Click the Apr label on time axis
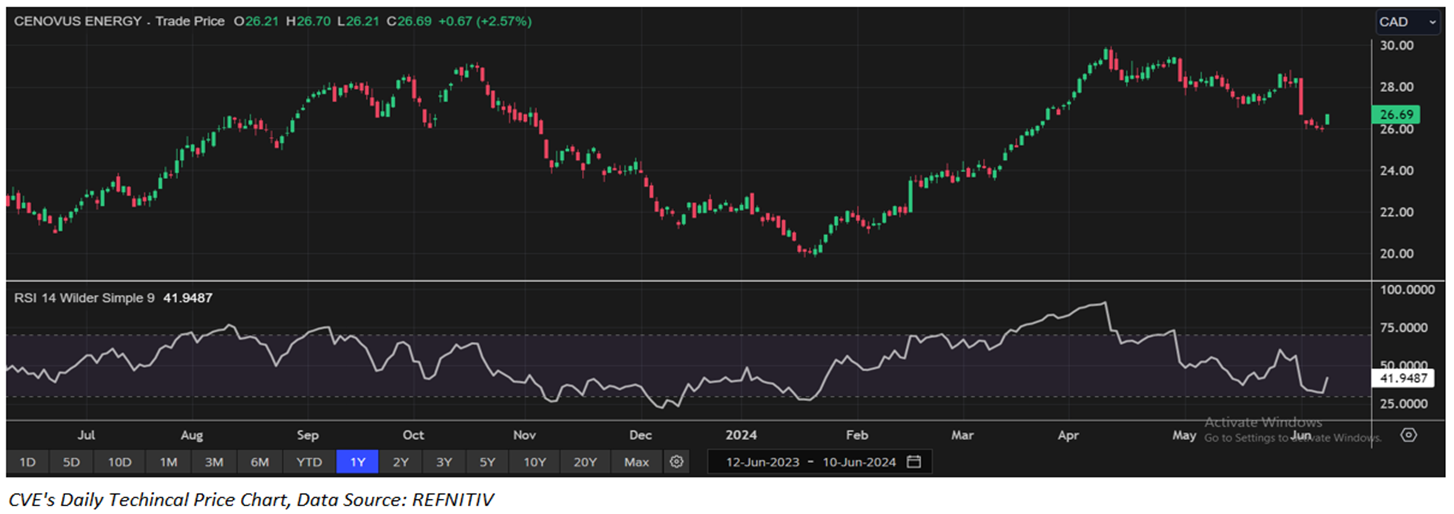1454x514 pixels. [1070, 436]
